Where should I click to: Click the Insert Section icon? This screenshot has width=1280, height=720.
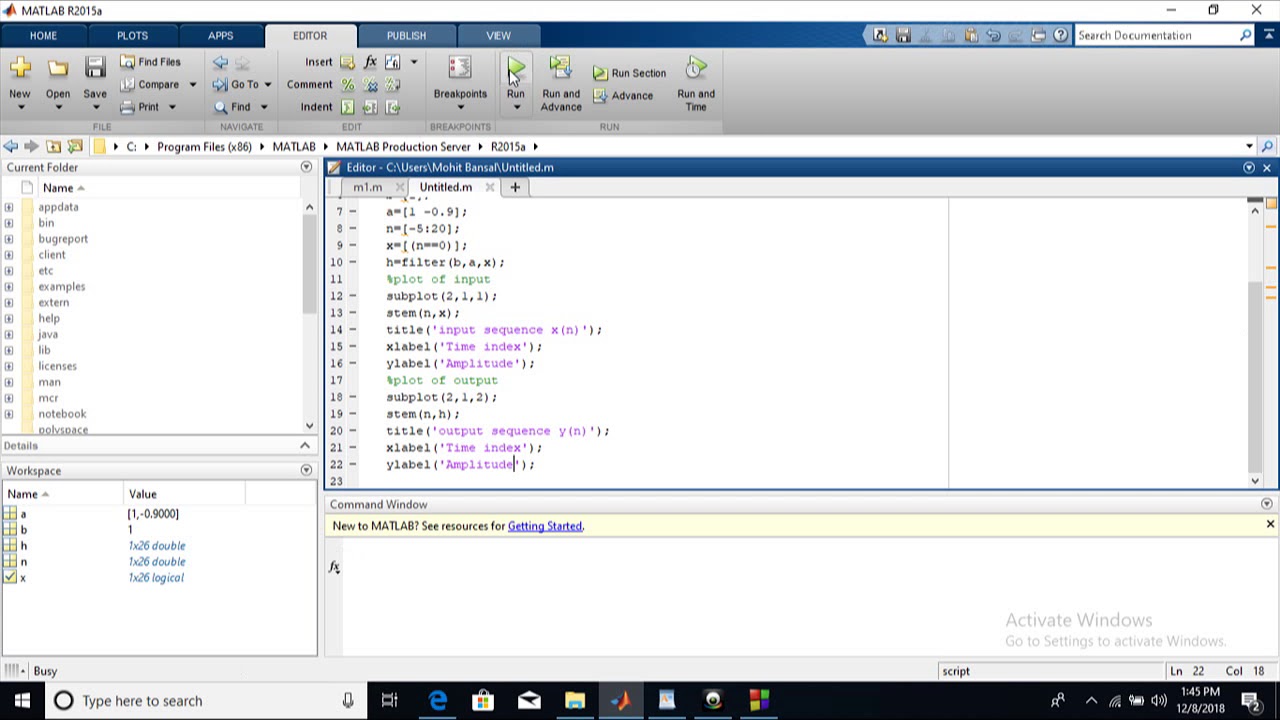347,62
